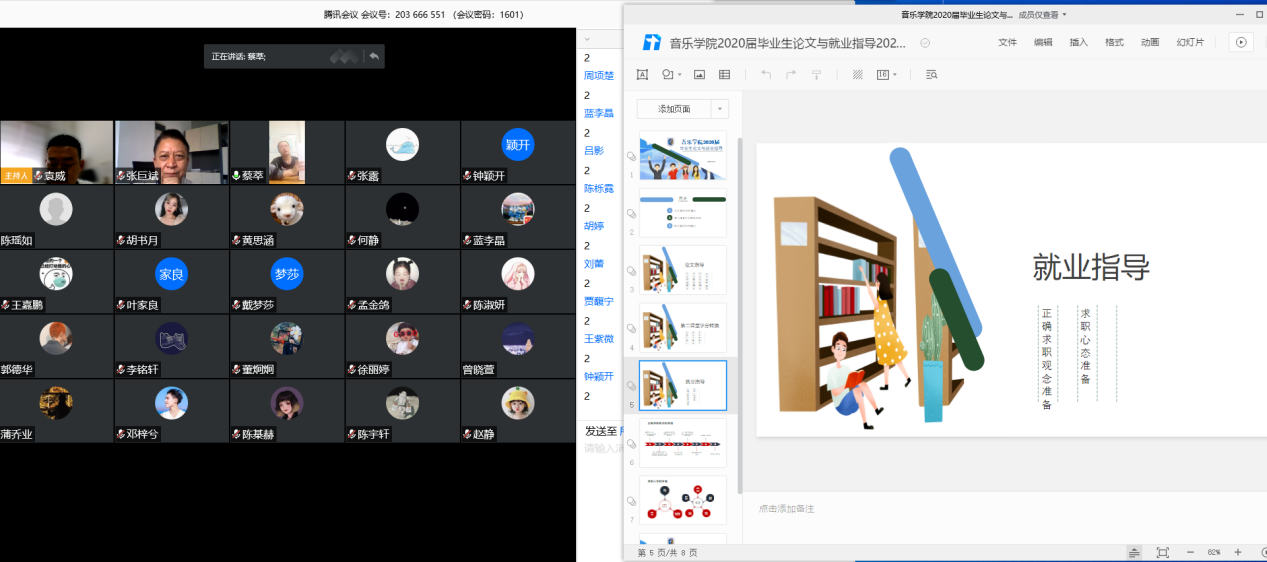Click the fit slide to window icon
Screen dimensions: 1267x562
pyautogui.click(x=1162, y=552)
